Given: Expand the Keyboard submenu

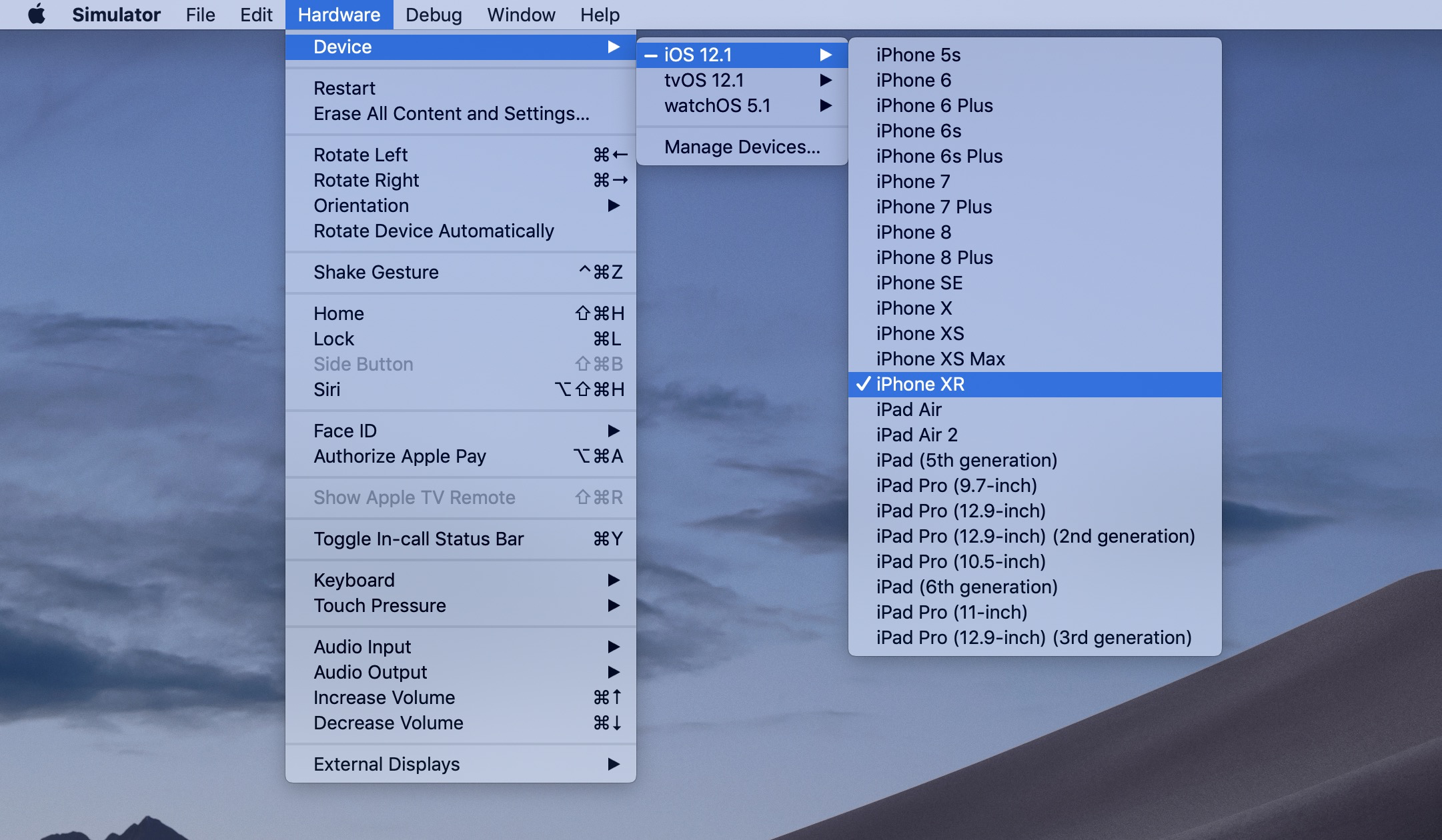Looking at the screenshot, I should pyautogui.click(x=460, y=580).
